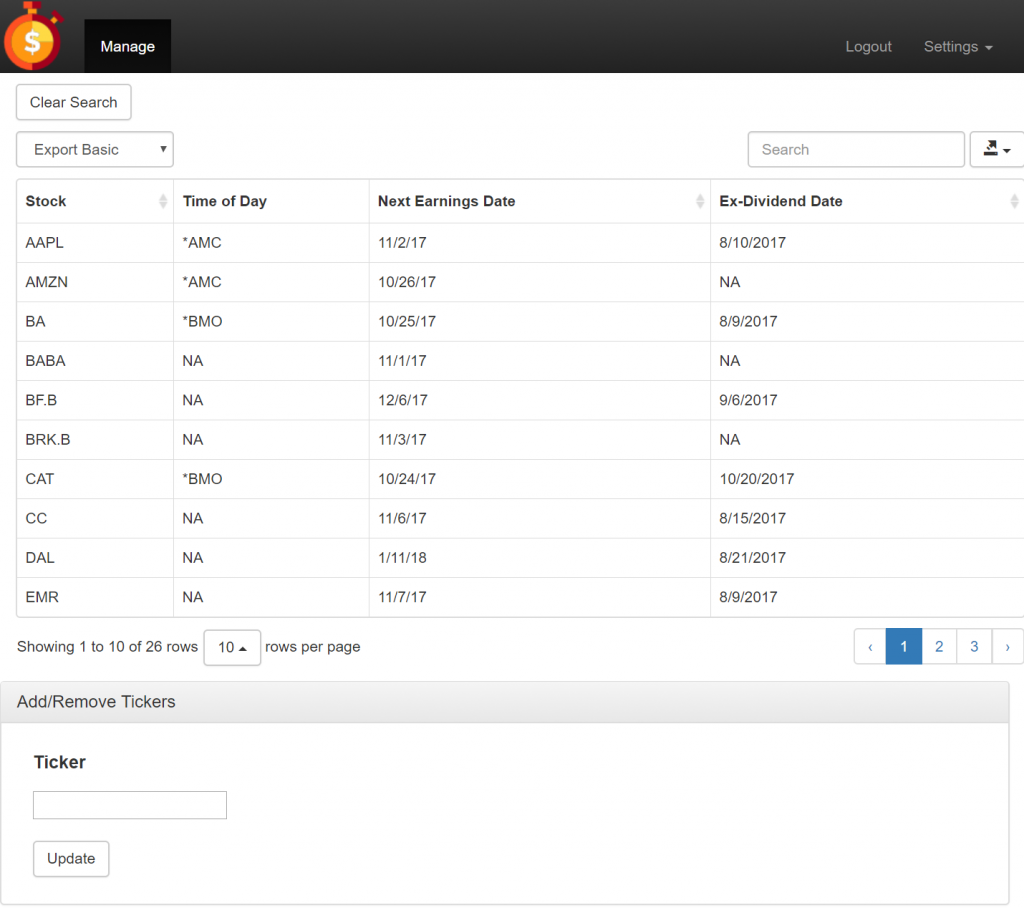Click the *BMO cell in CAT row
The height and width of the screenshot is (908, 1024).
[271, 479]
